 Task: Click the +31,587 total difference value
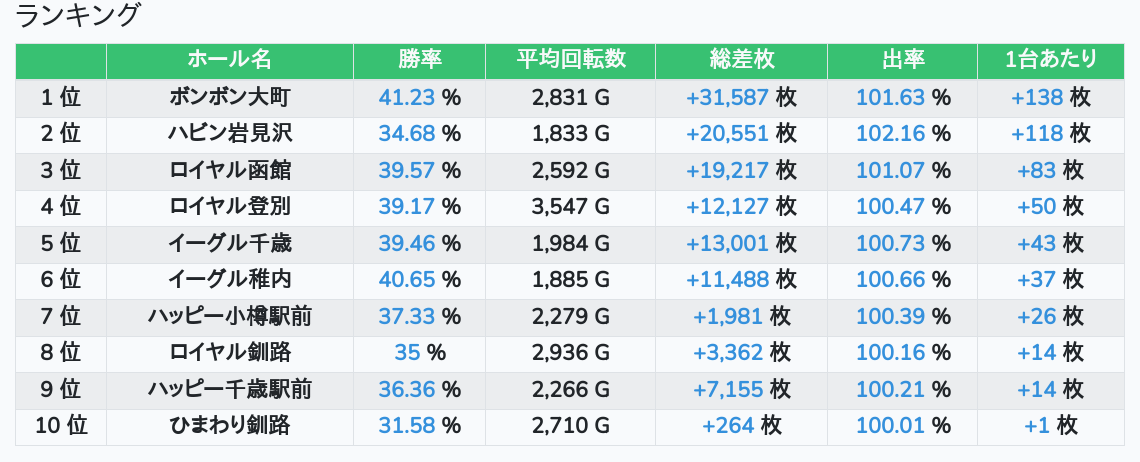pos(727,97)
